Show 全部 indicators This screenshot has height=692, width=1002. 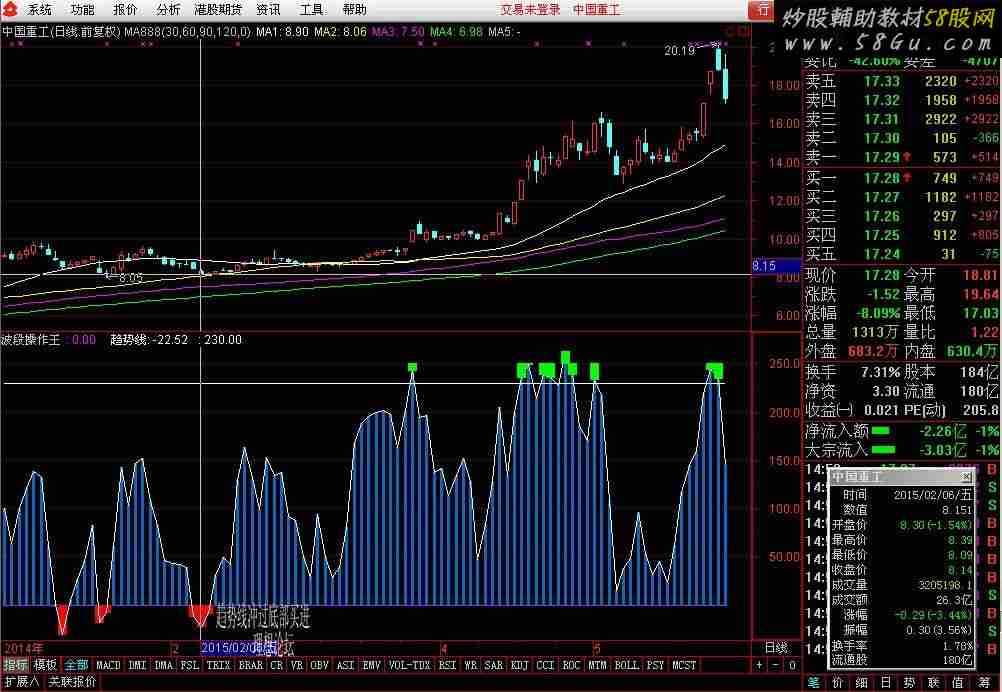(x=76, y=665)
